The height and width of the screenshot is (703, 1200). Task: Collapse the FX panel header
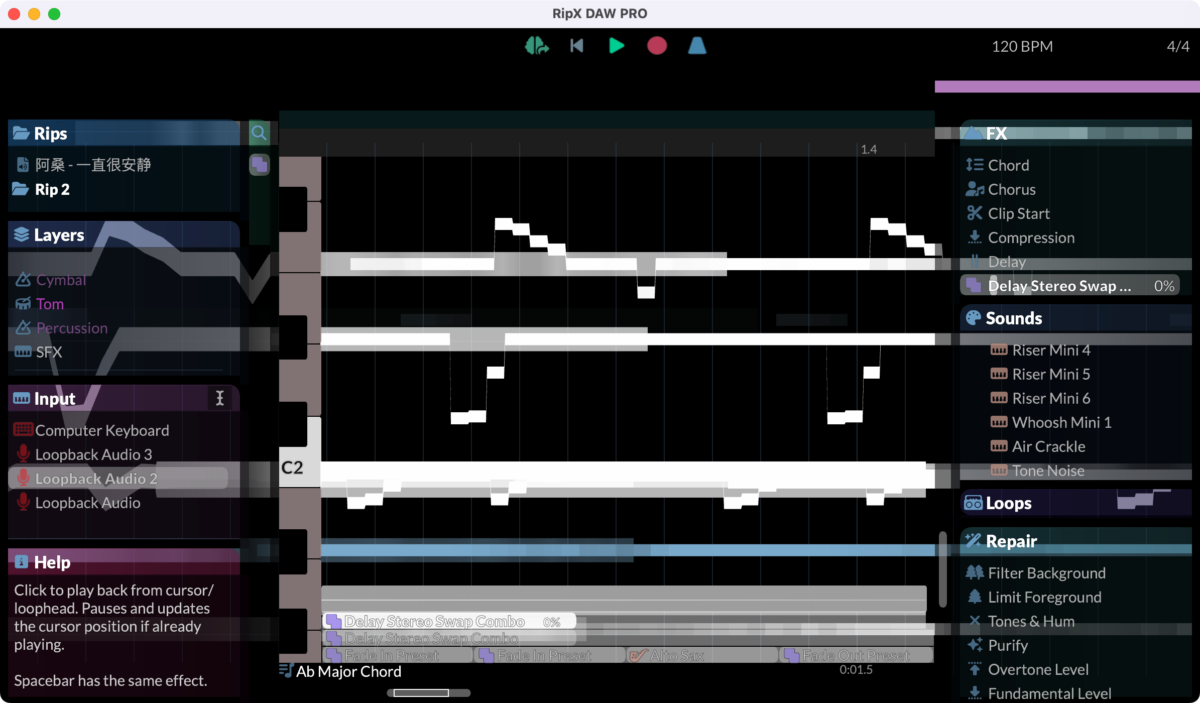coord(1076,133)
